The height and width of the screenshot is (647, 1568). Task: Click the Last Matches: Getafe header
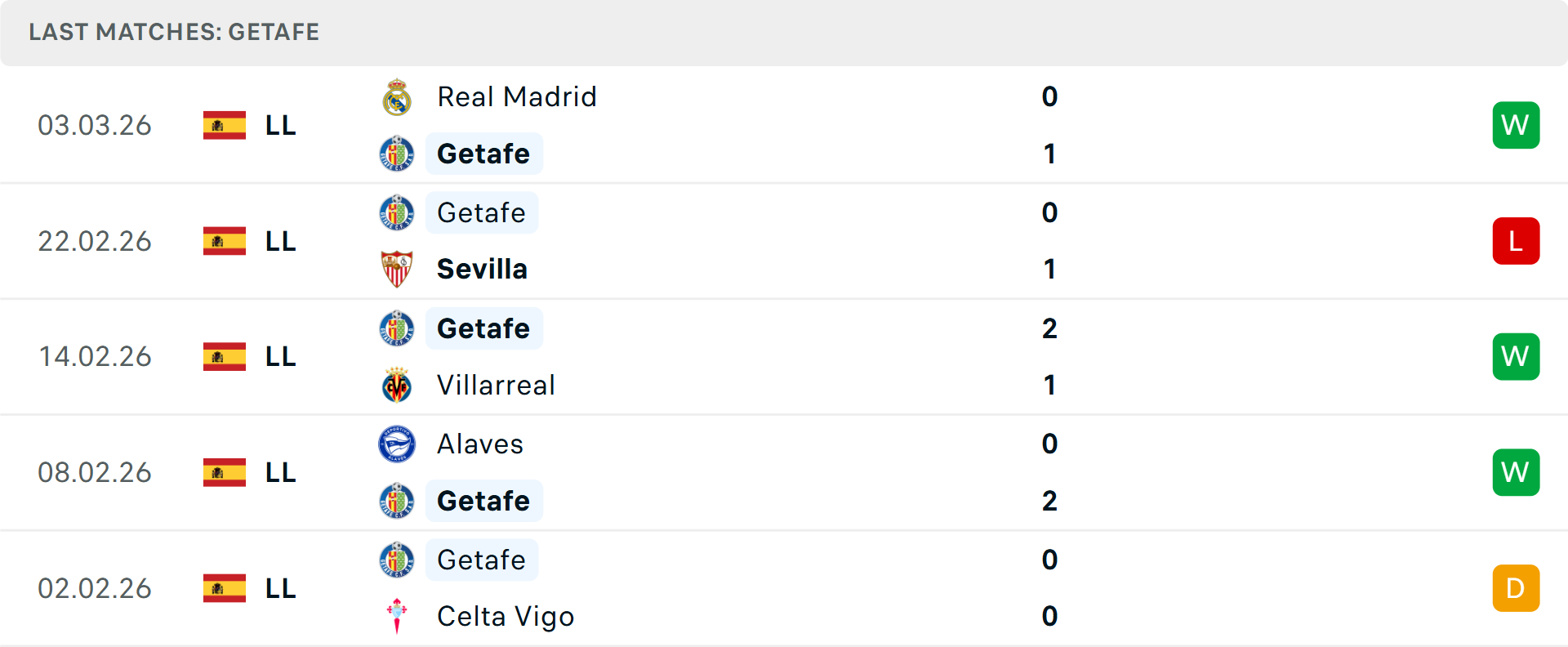[x=174, y=32]
